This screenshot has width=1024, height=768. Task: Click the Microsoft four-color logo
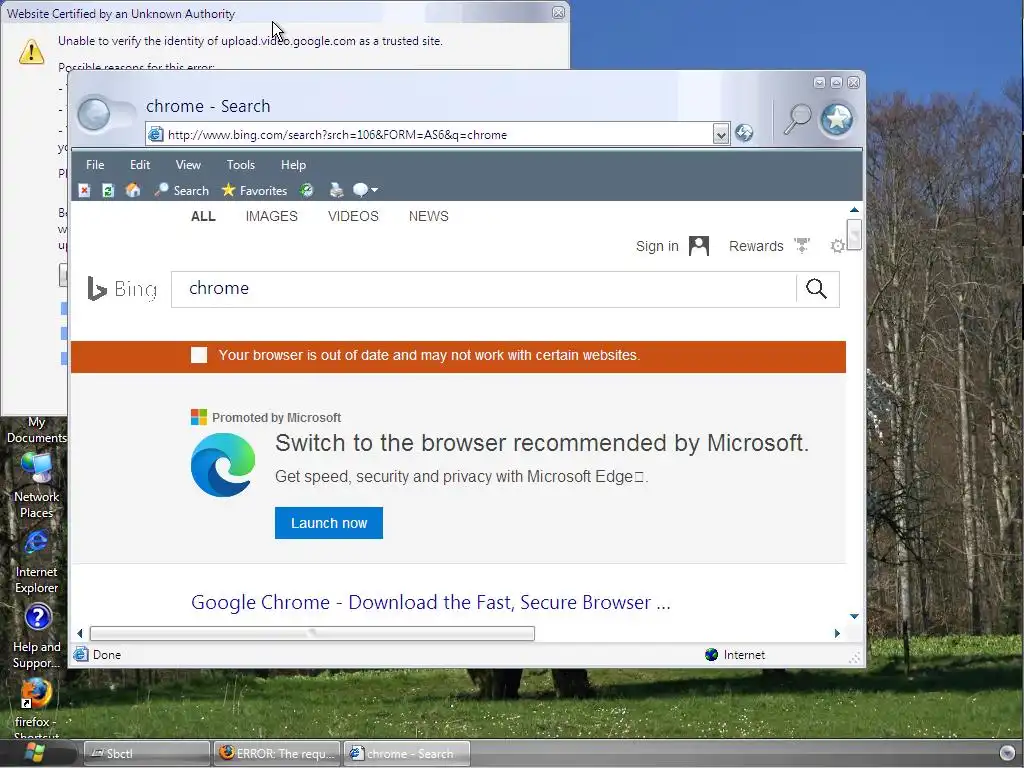[x=199, y=417]
